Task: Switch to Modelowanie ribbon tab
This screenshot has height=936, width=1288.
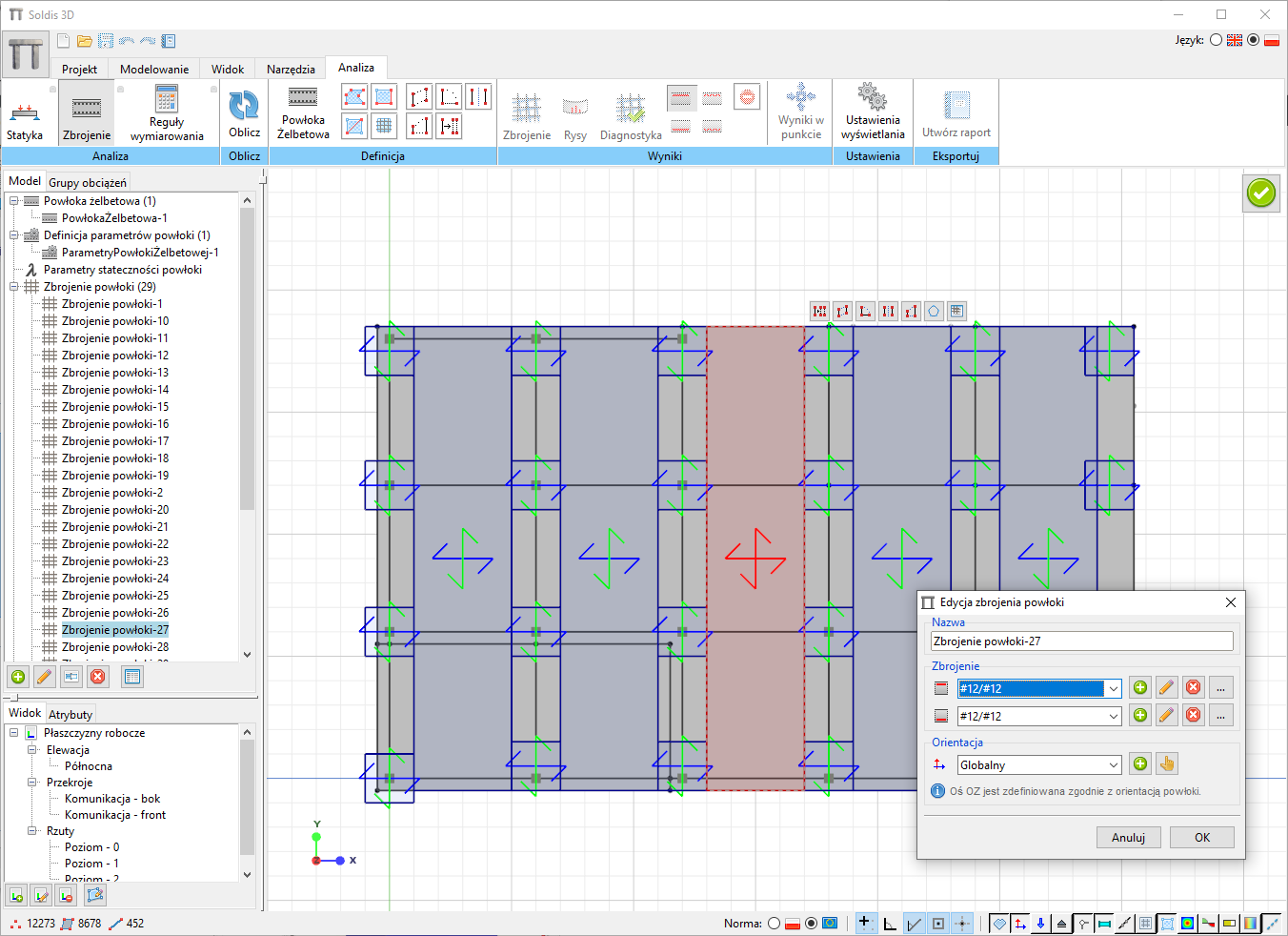Action: click(x=154, y=69)
